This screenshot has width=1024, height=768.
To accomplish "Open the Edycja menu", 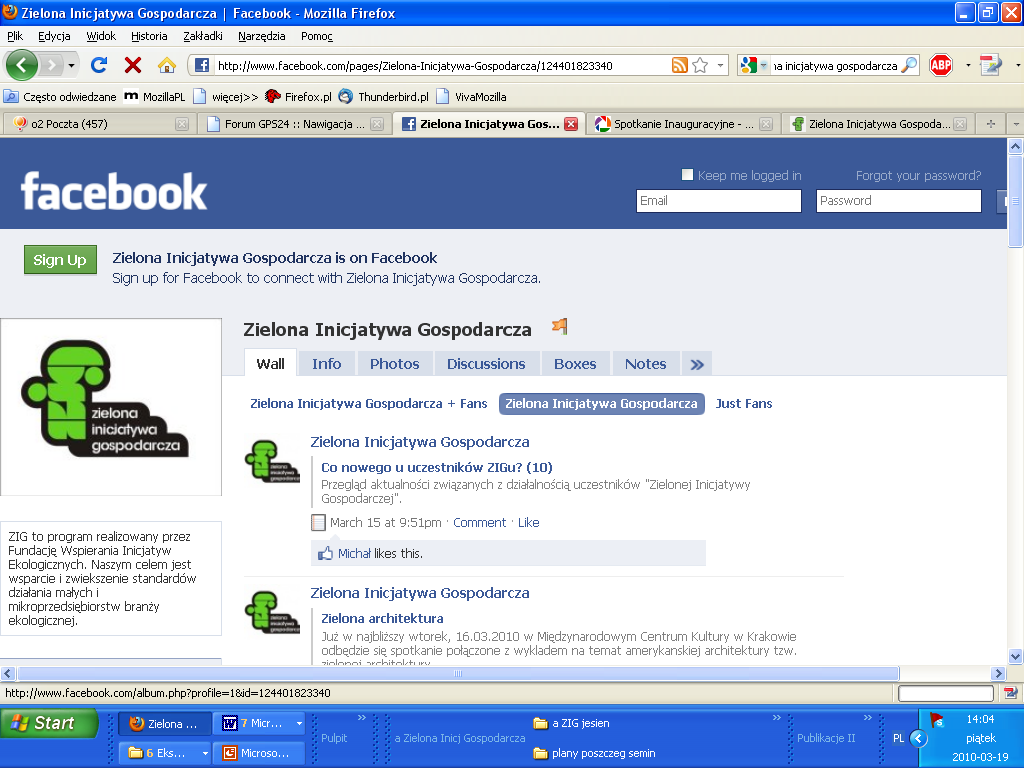I will (54, 36).
